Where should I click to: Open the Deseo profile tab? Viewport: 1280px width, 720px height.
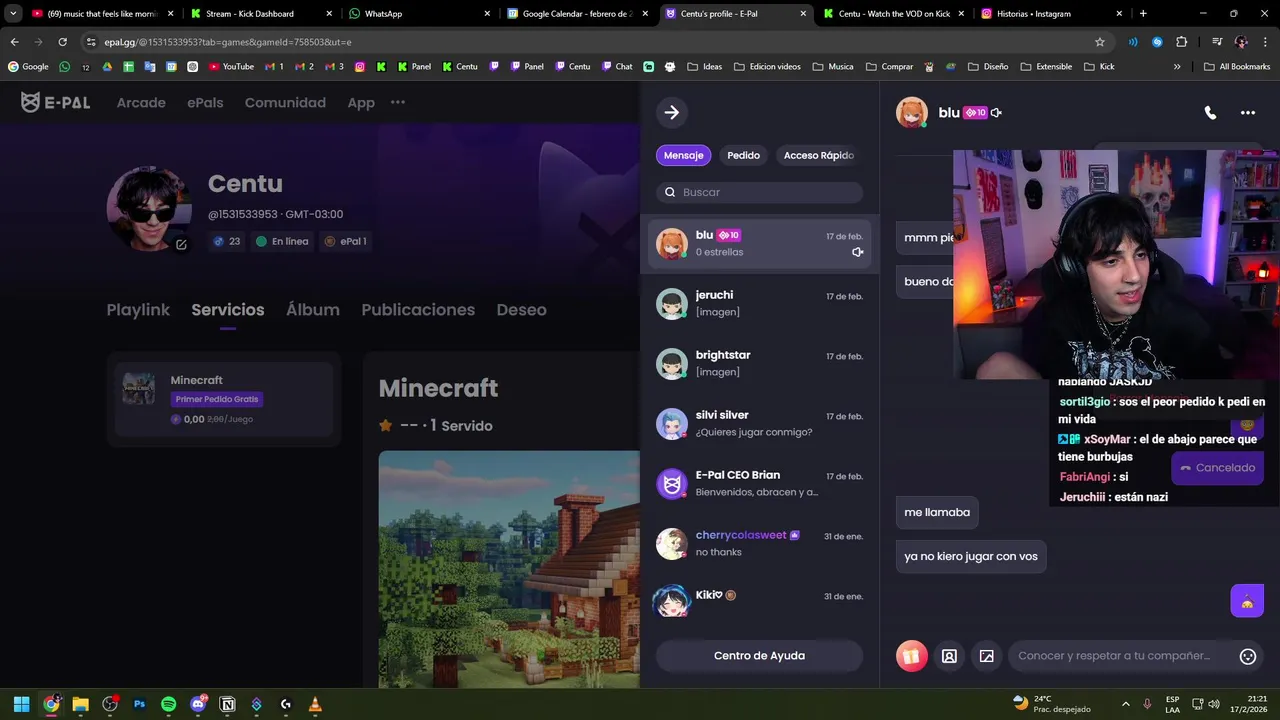(521, 310)
